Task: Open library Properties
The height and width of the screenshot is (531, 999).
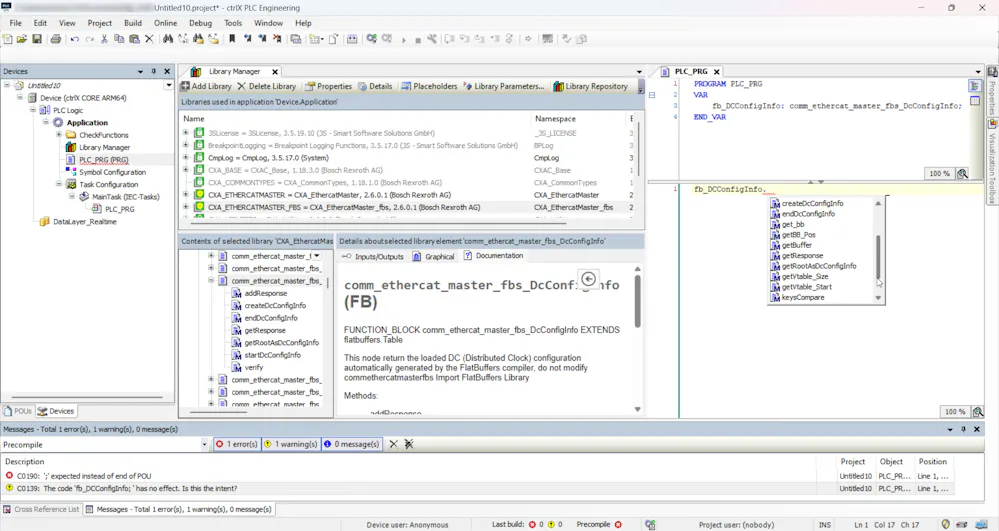Action: coord(329,86)
